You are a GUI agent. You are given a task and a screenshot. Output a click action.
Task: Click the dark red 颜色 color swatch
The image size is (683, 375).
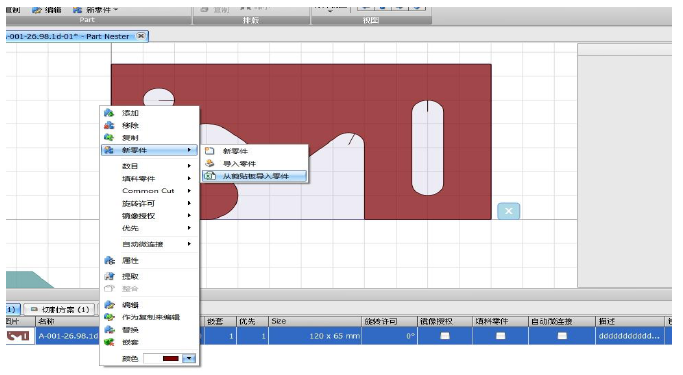(170, 358)
